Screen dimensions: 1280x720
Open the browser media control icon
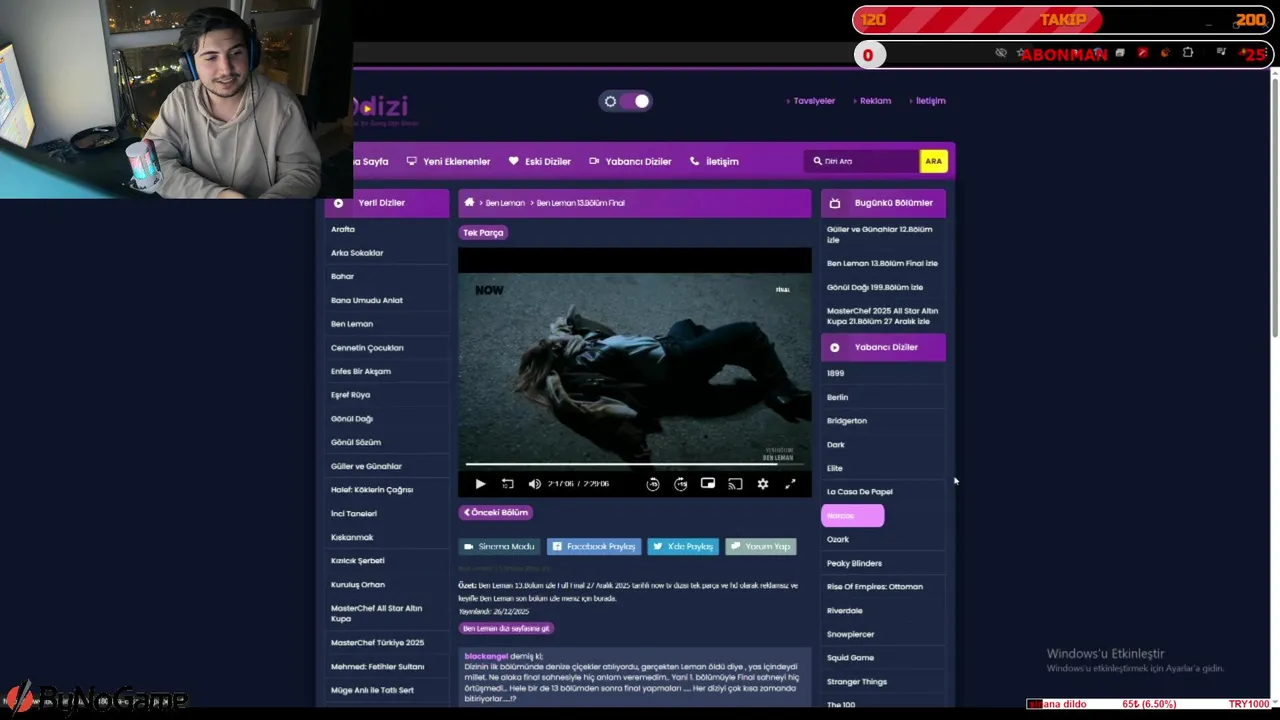tap(1221, 53)
